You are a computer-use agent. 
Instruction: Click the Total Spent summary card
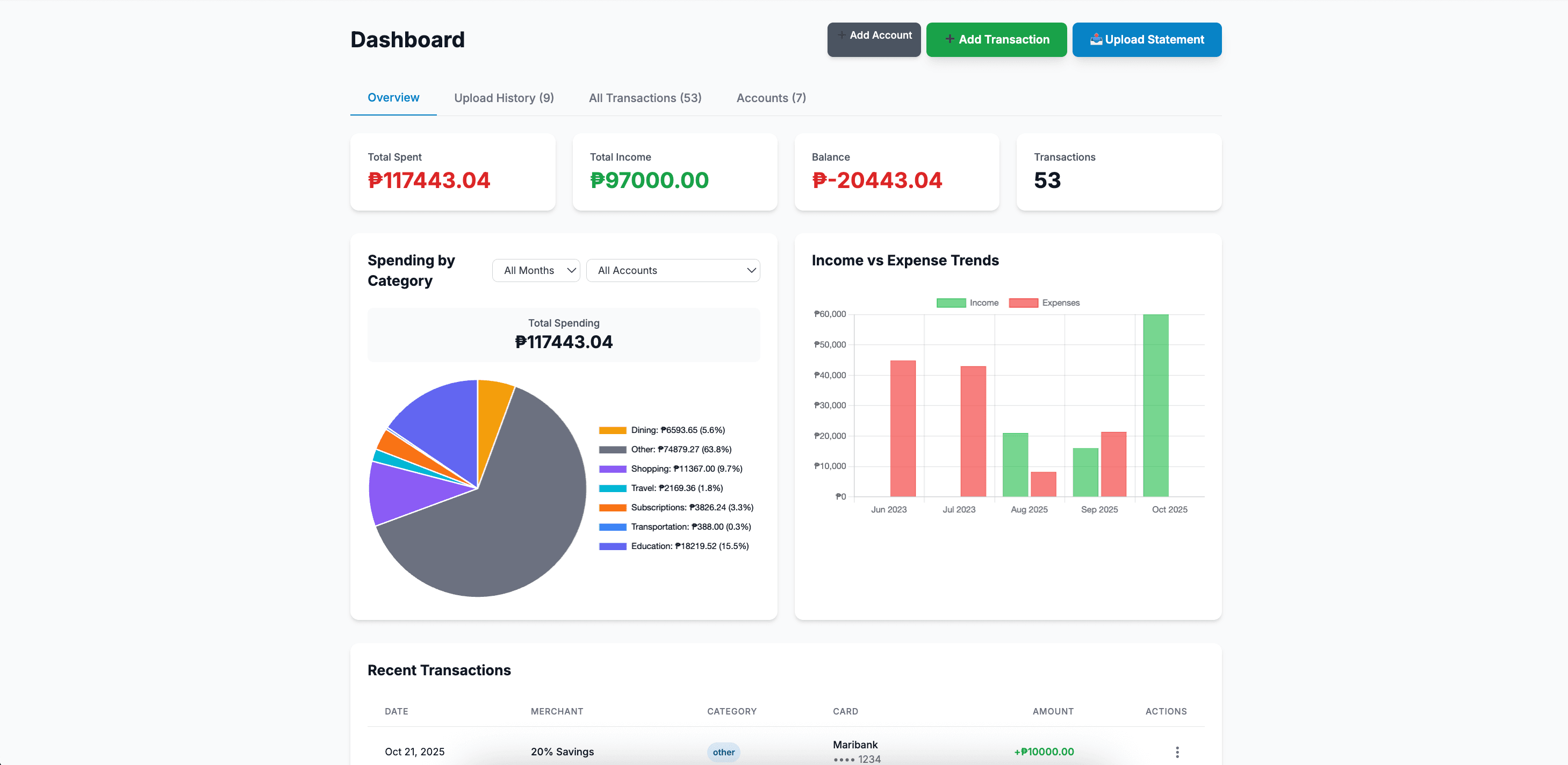pyautogui.click(x=452, y=172)
